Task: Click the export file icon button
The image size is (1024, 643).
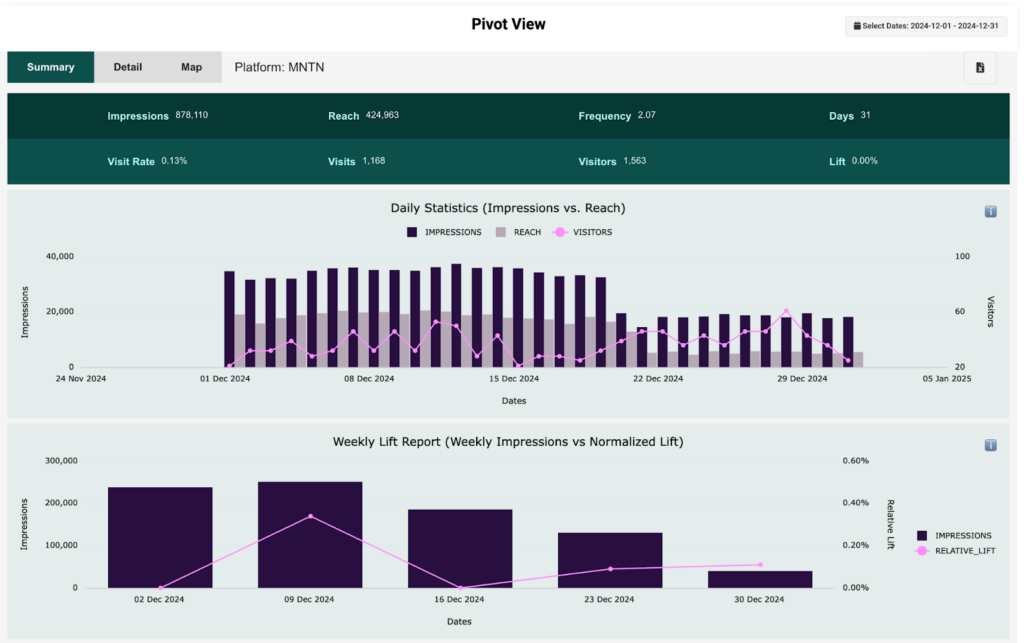Action: tap(979, 67)
